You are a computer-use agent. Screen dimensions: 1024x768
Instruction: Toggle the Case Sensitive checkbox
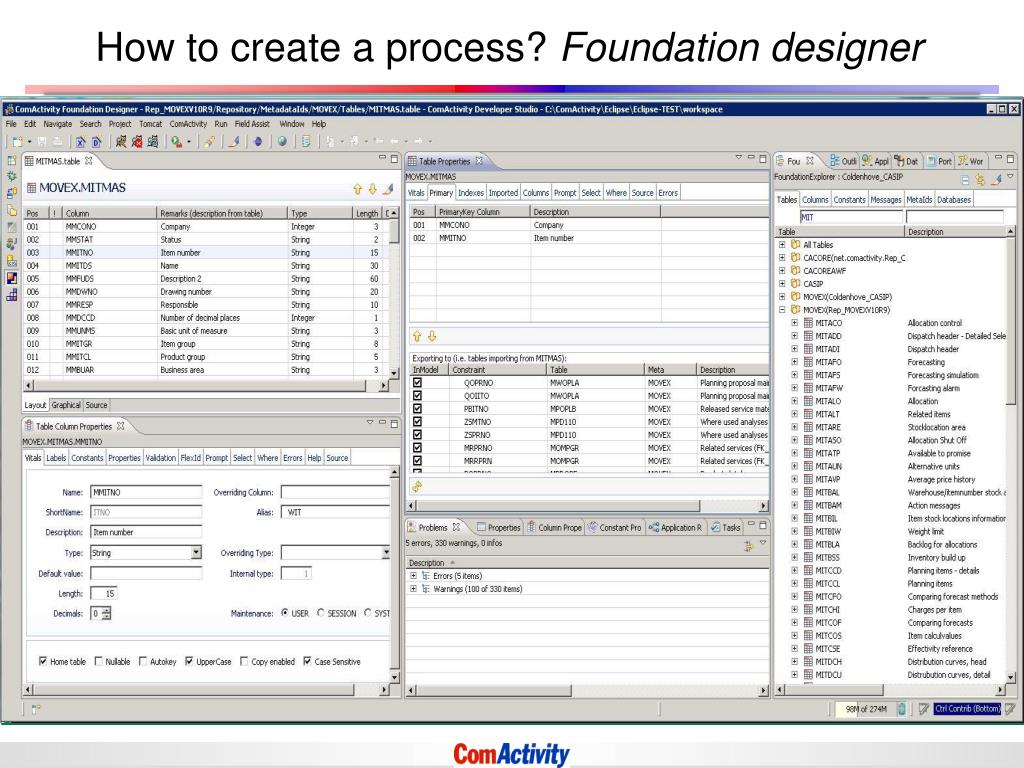308,662
